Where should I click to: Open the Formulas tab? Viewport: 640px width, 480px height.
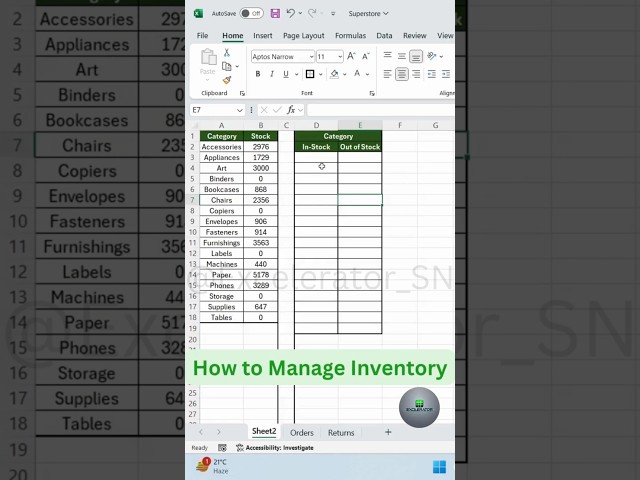click(351, 36)
